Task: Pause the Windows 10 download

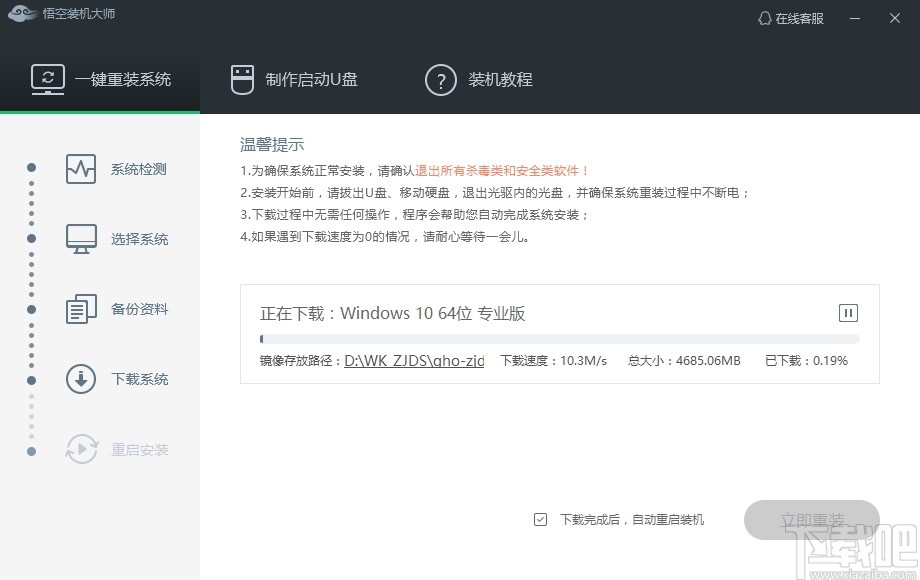Action: tap(848, 312)
